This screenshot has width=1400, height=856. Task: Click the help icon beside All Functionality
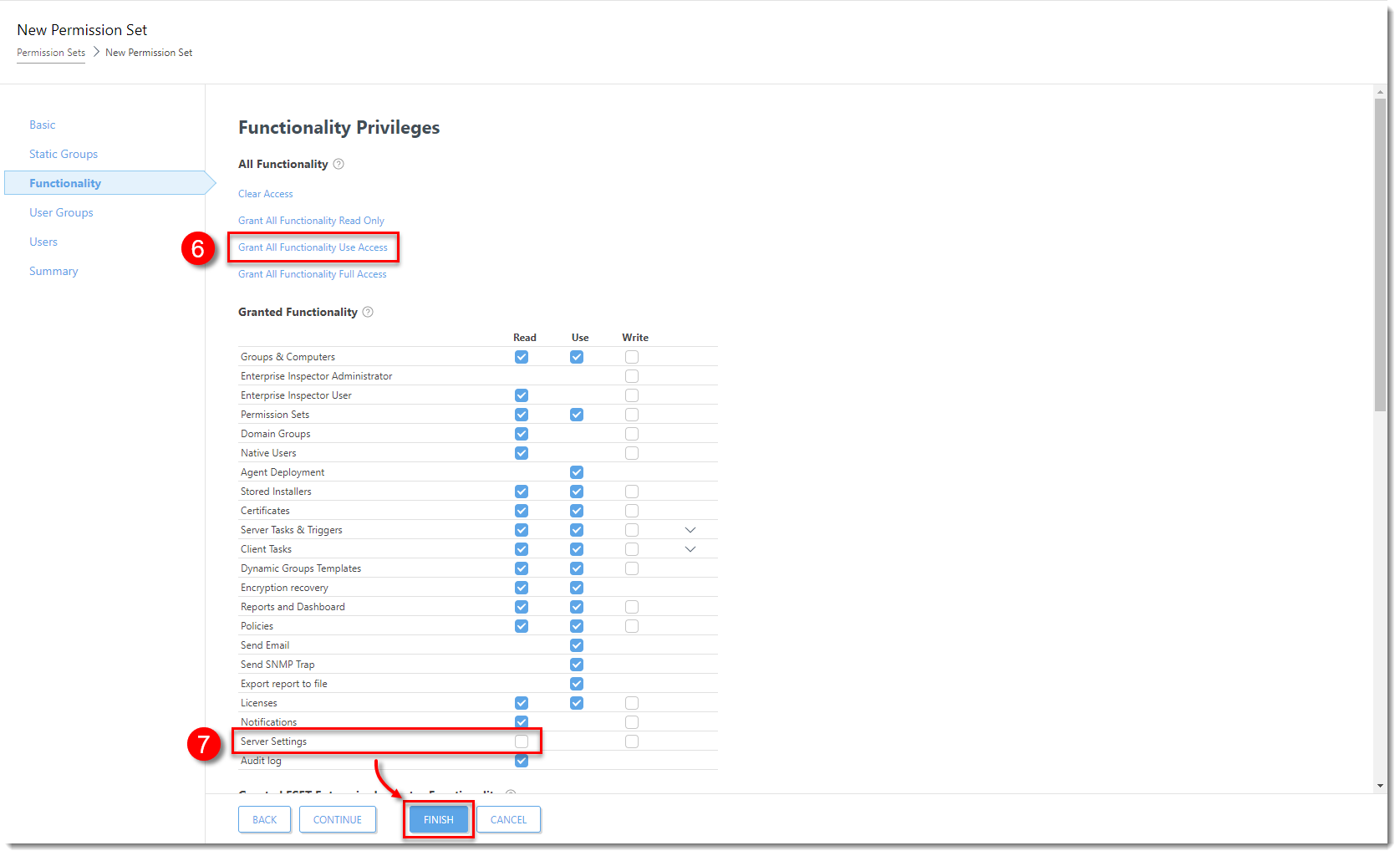339,164
